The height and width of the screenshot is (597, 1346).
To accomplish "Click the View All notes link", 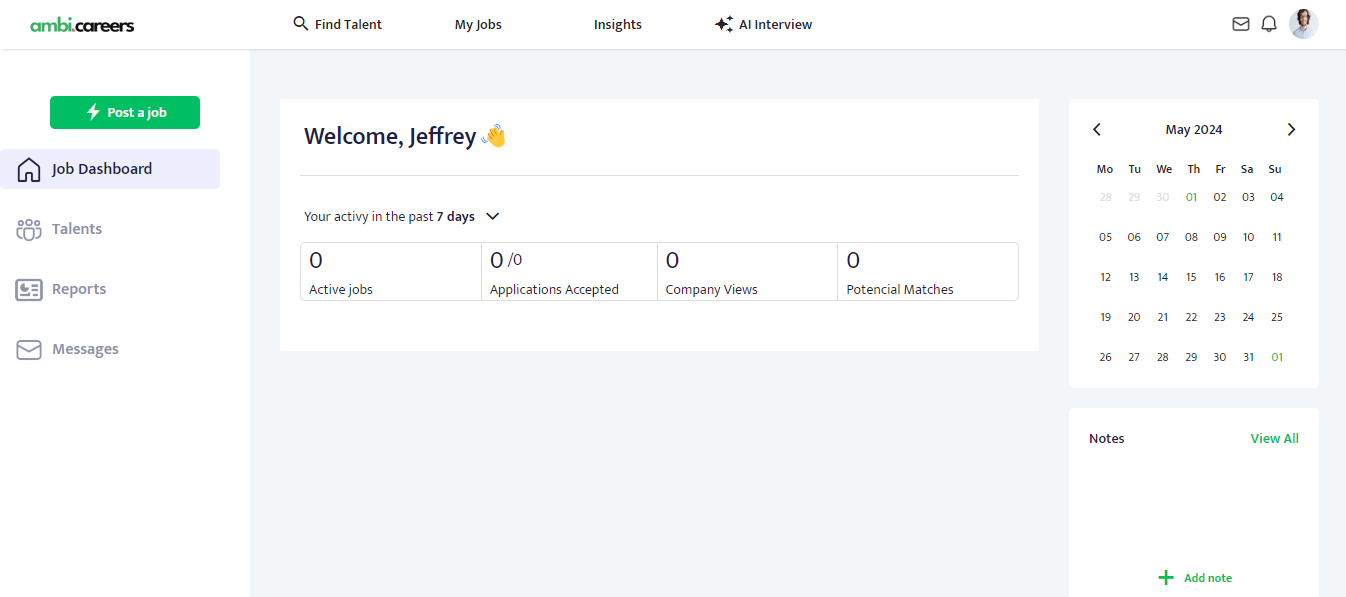I will tap(1274, 438).
